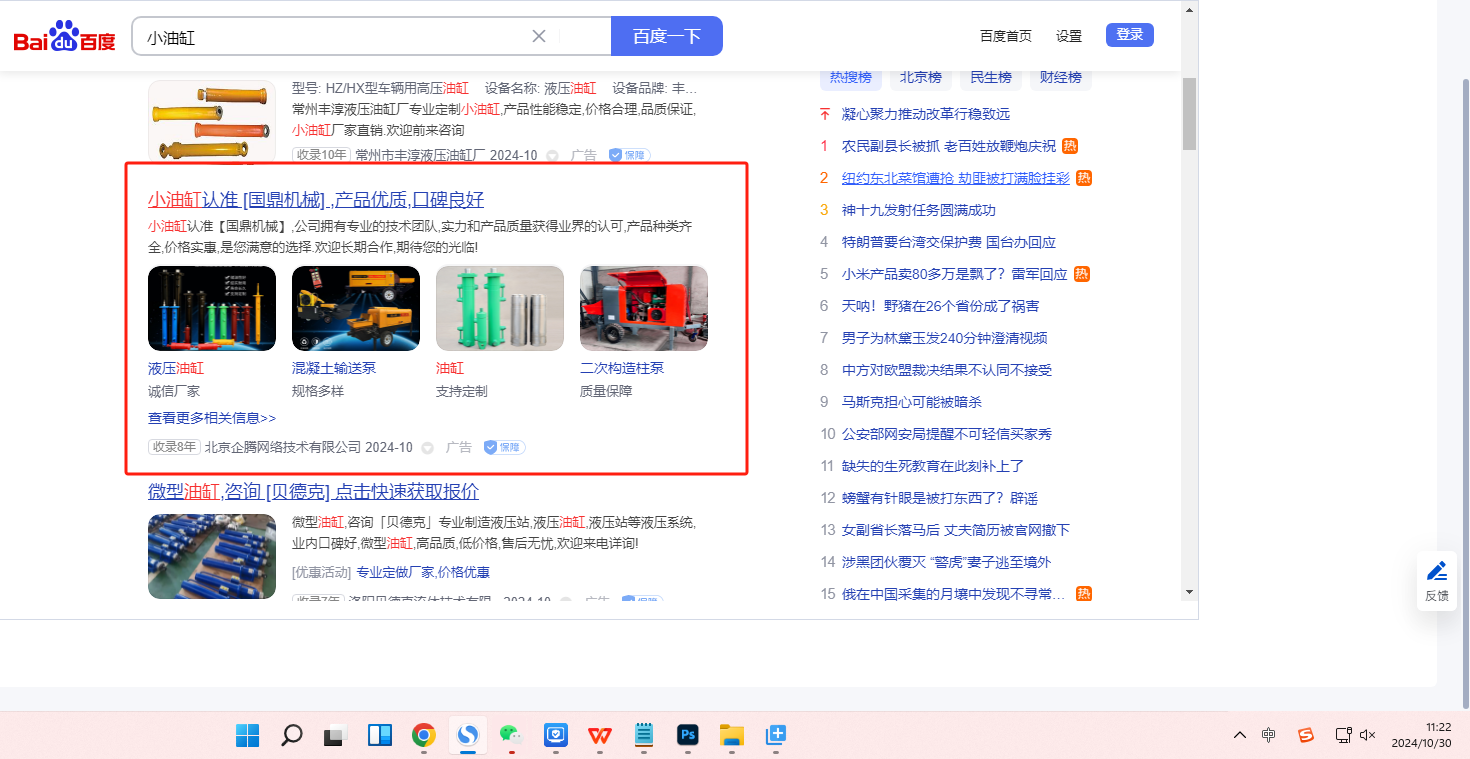Toggle Chinese input mode indicator 中

[x=1269, y=735]
